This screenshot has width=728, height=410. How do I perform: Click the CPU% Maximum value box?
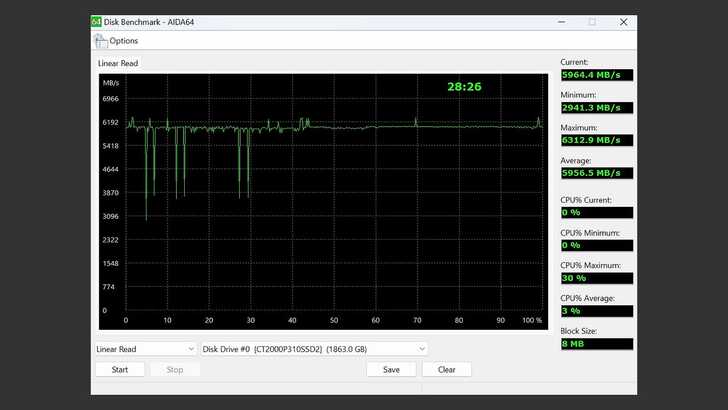(x=596, y=278)
